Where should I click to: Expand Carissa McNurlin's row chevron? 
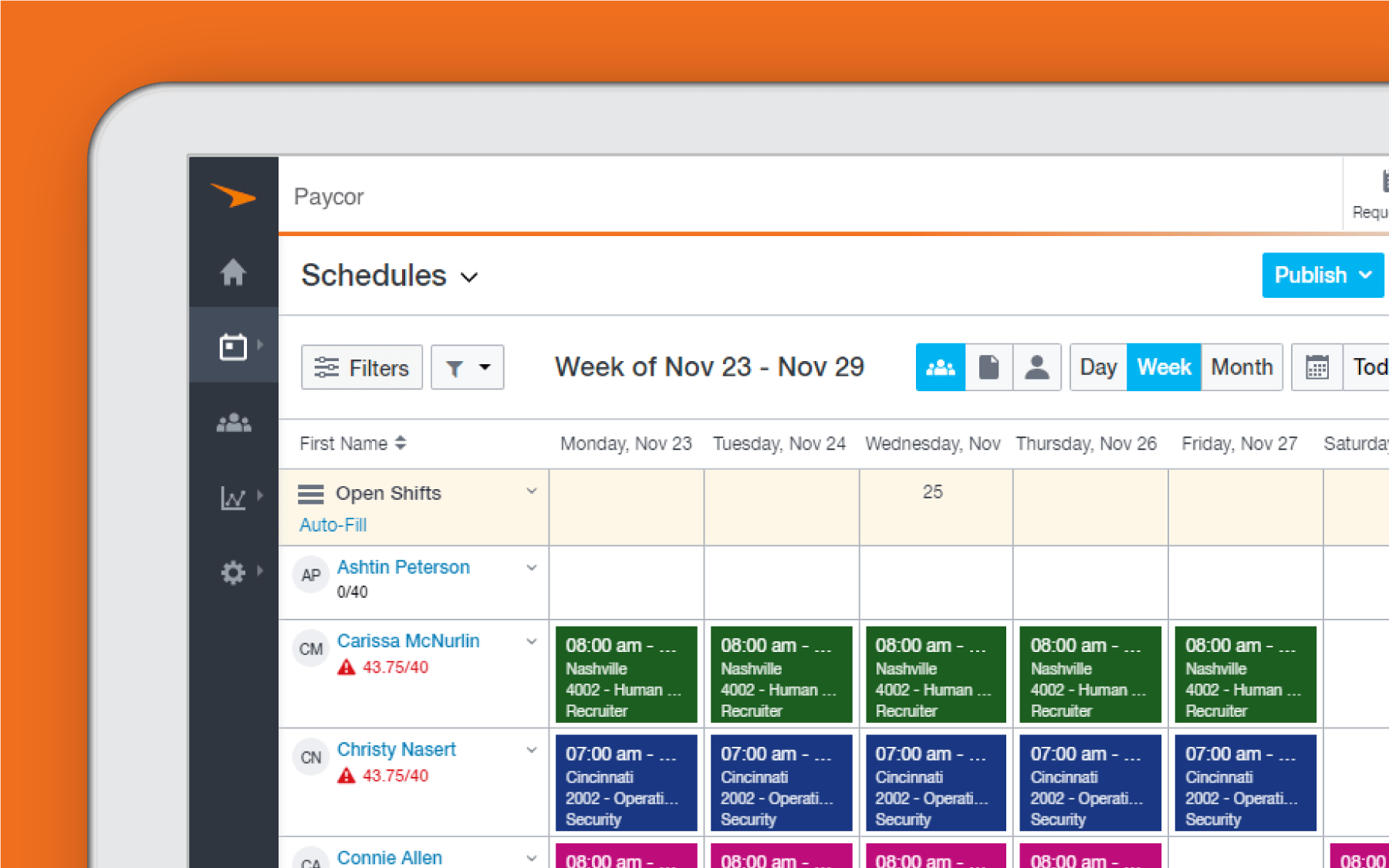coord(532,642)
